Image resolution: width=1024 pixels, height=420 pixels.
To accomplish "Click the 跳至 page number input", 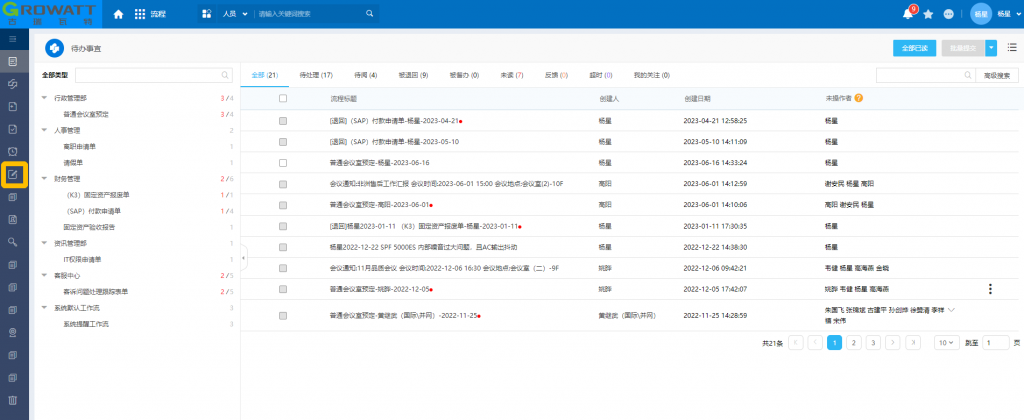I will tap(996, 342).
